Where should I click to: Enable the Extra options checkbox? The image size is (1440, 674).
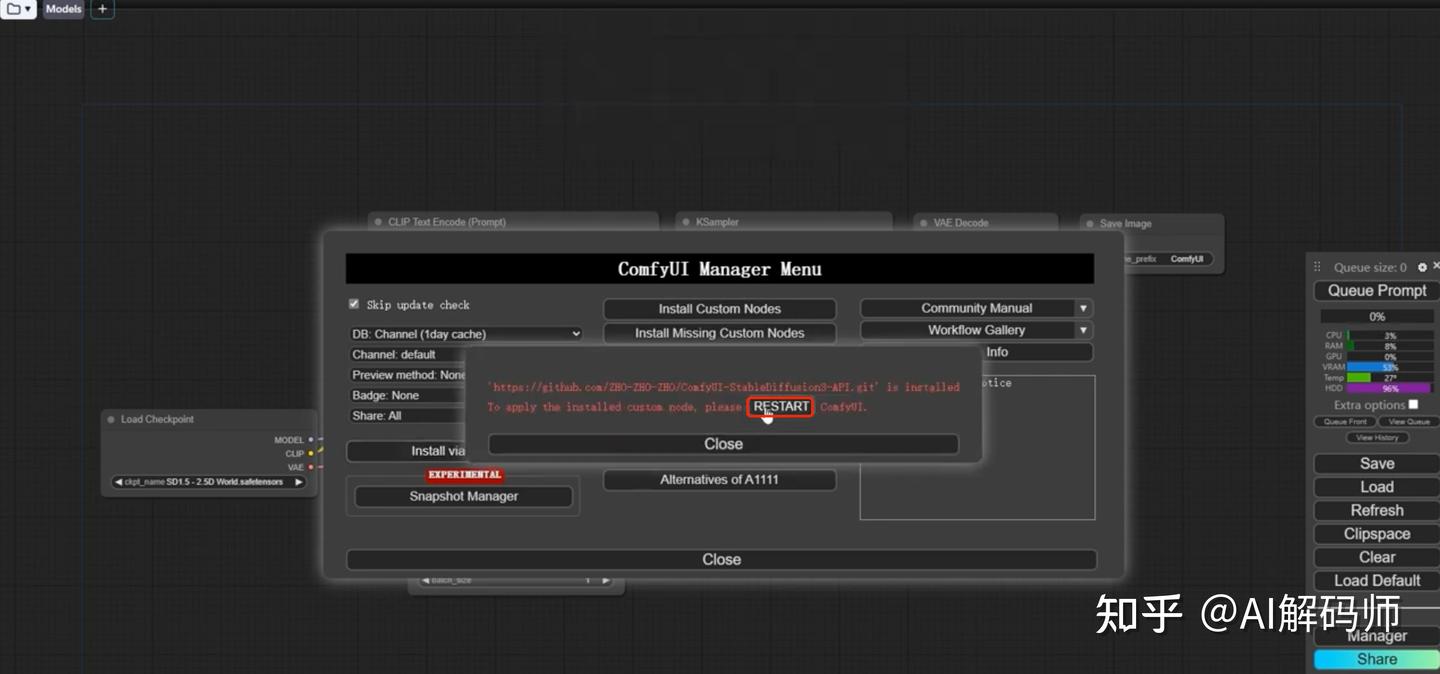click(1414, 404)
